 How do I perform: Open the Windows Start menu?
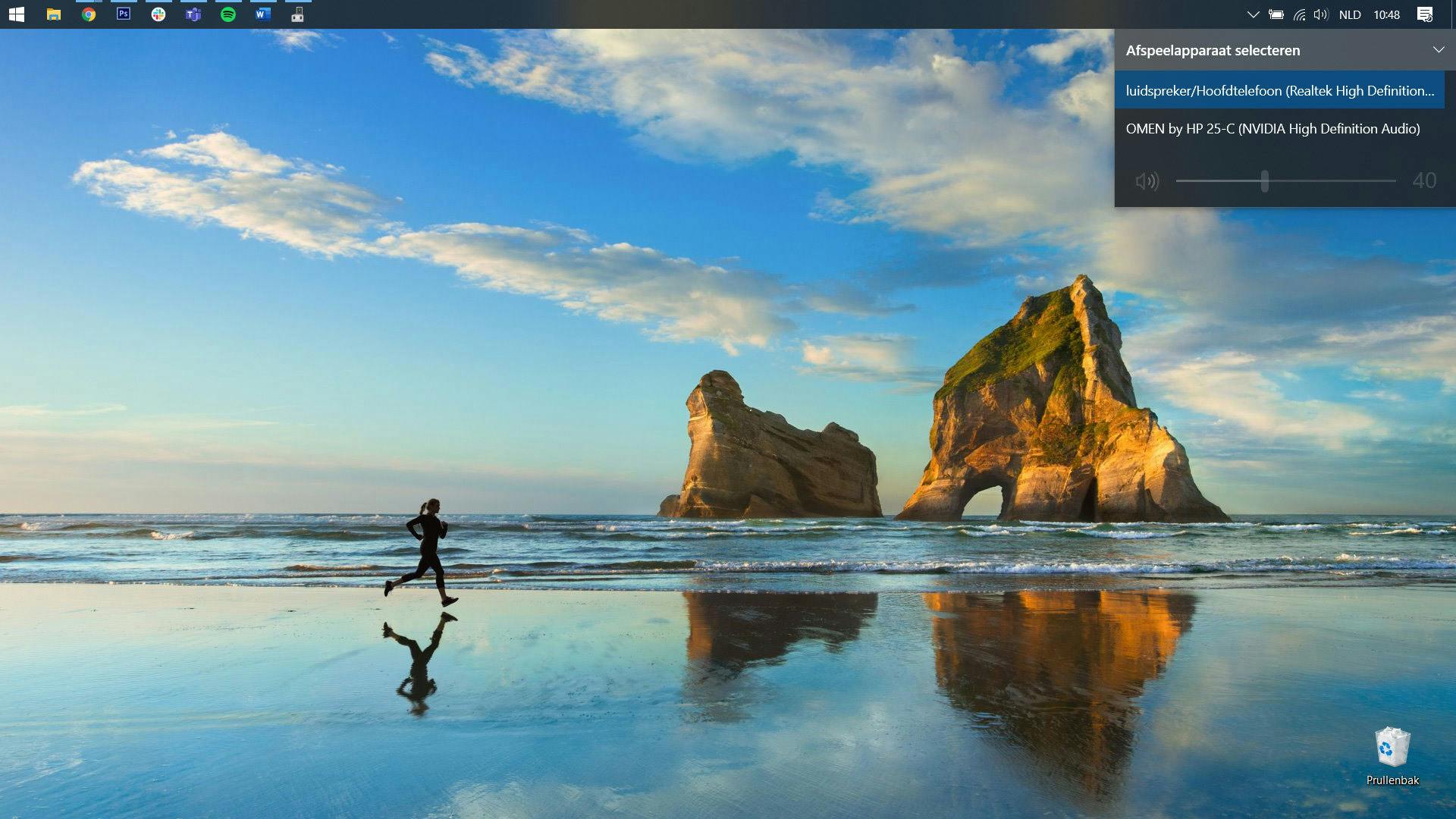coord(17,14)
